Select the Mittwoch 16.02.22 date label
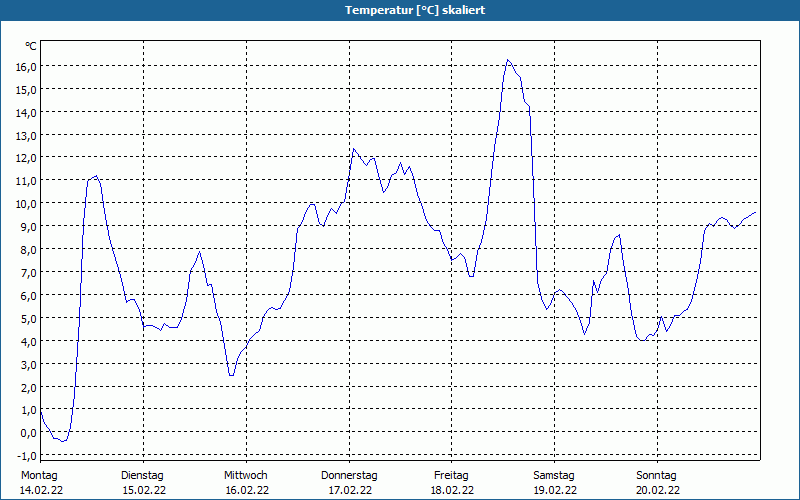The image size is (800, 500). pos(246,483)
